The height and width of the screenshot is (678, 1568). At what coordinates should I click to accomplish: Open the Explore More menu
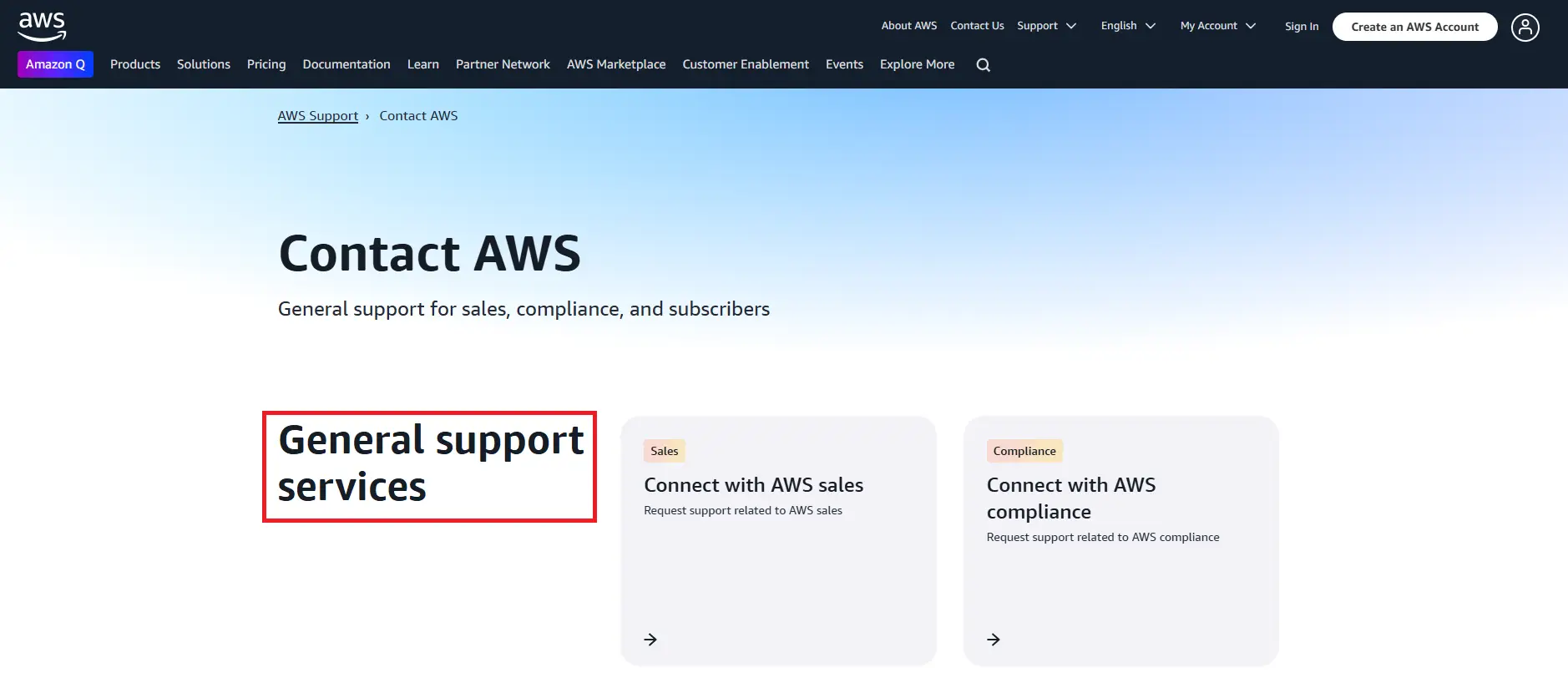(917, 64)
